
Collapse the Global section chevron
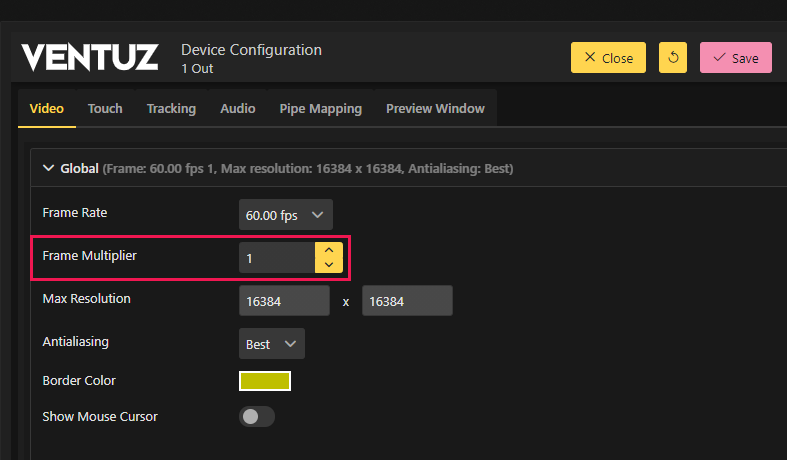pyautogui.click(x=48, y=169)
